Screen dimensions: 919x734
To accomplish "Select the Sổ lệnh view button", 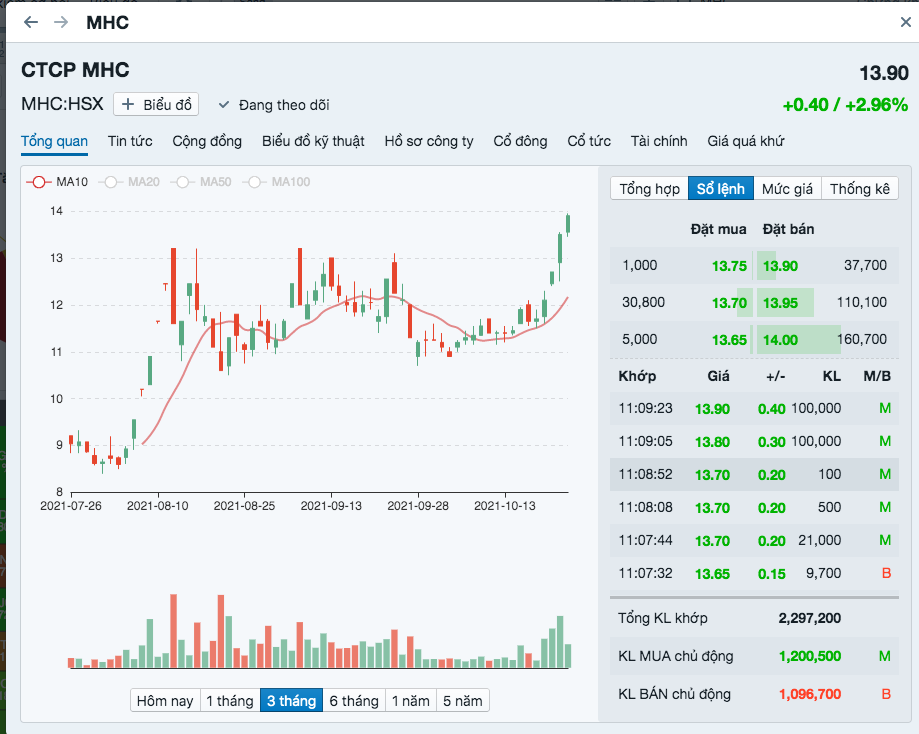I will (x=721, y=189).
